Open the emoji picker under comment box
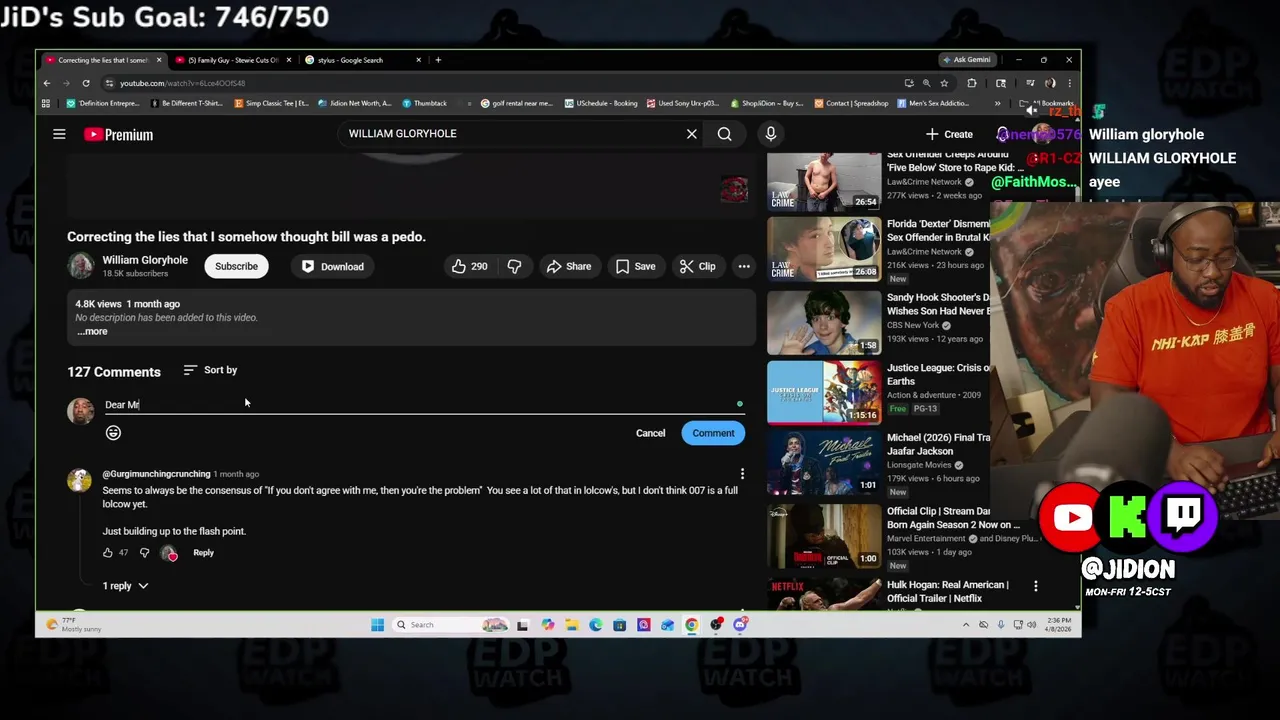This screenshot has height=720, width=1280. pyautogui.click(x=113, y=433)
